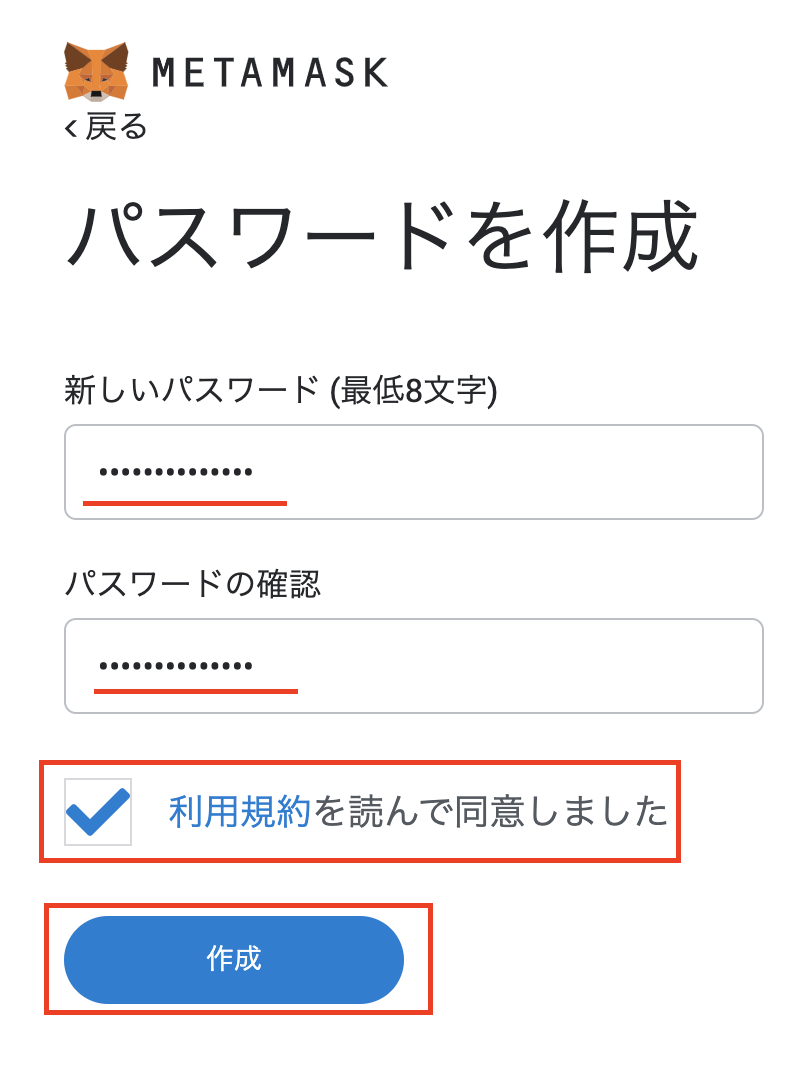Screen dimensions: 800x1082
Task: Go back using the 戻る link
Action: point(116,127)
